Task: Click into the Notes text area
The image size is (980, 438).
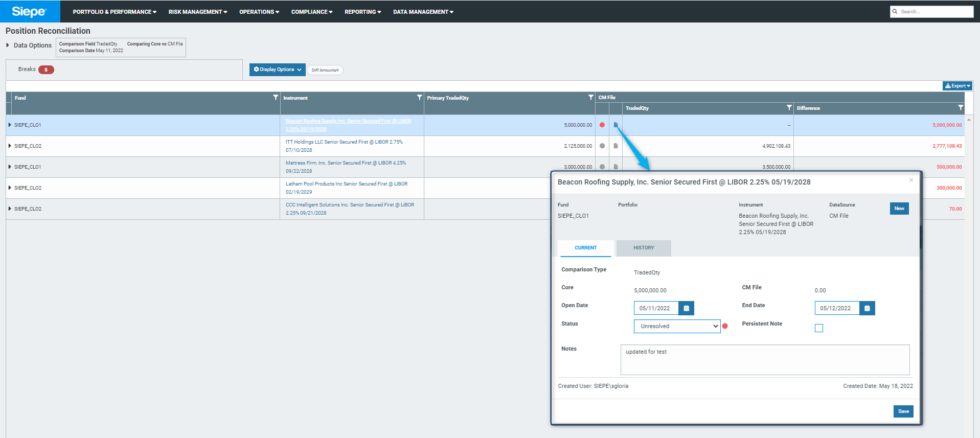Action: (764, 359)
